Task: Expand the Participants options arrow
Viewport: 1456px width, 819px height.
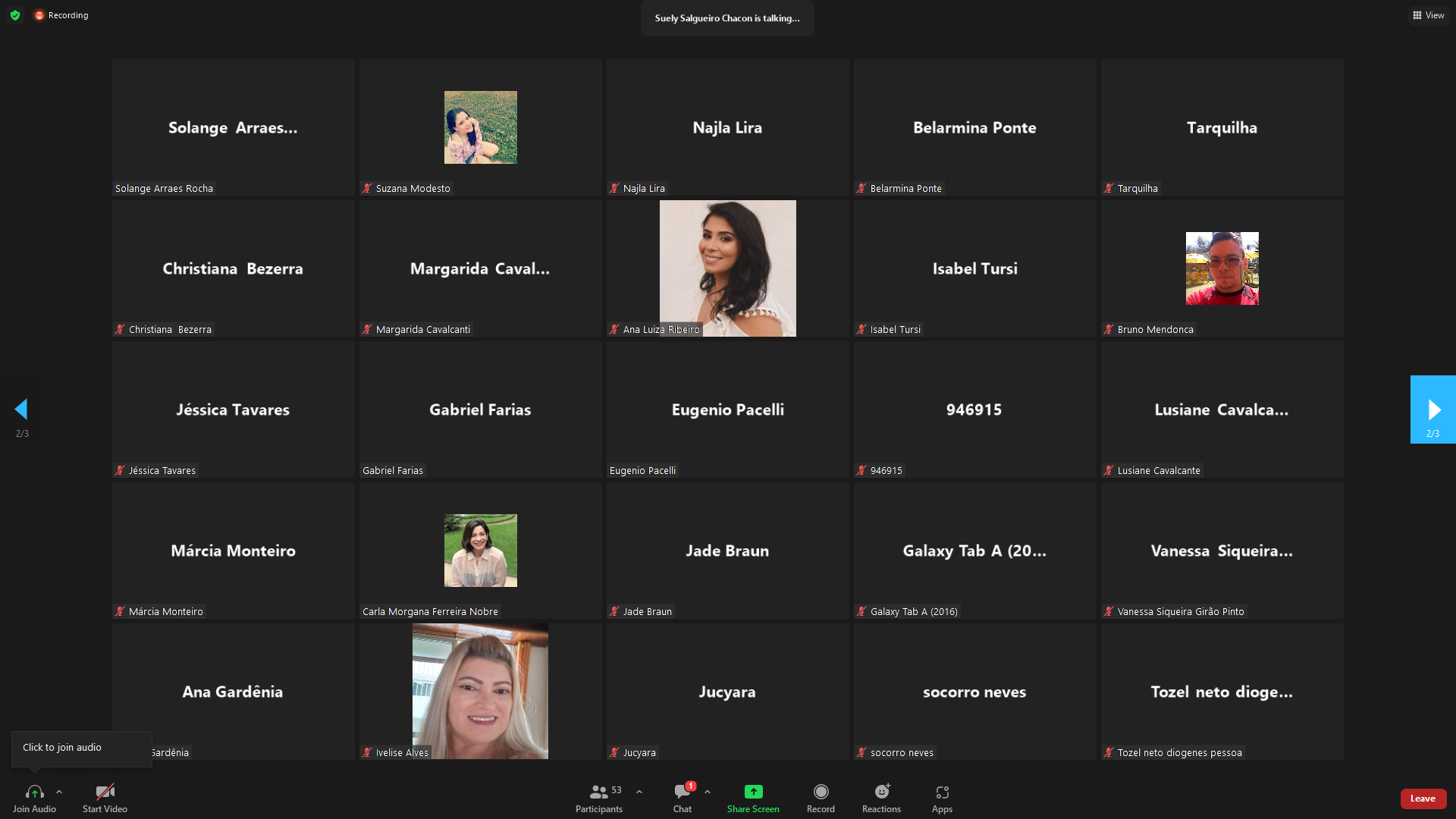Action: tap(639, 792)
